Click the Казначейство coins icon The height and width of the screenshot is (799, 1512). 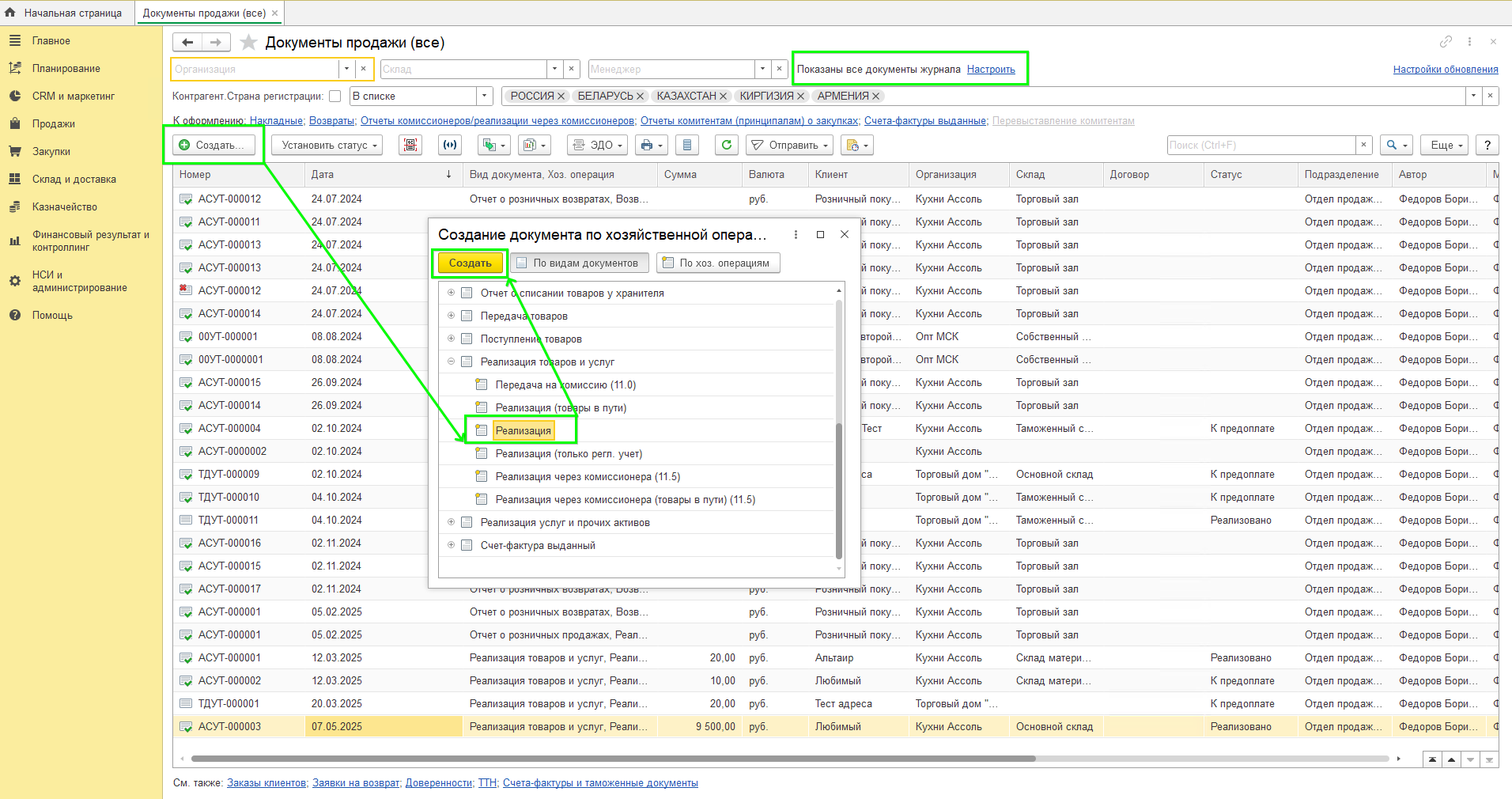pyautogui.click(x=15, y=206)
